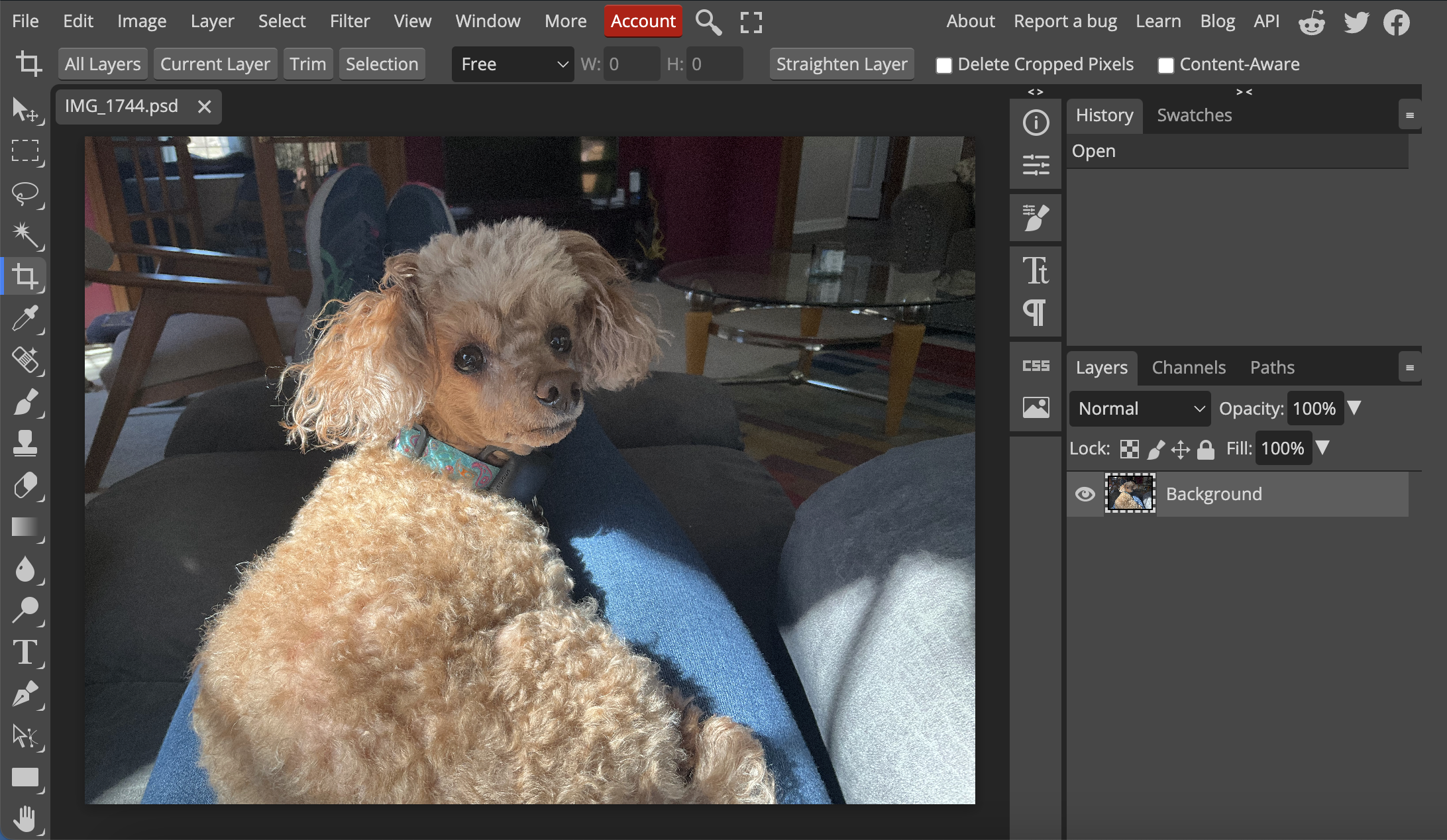1447x840 pixels.
Task: Open the Filter menu
Action: tap(349, 22)
